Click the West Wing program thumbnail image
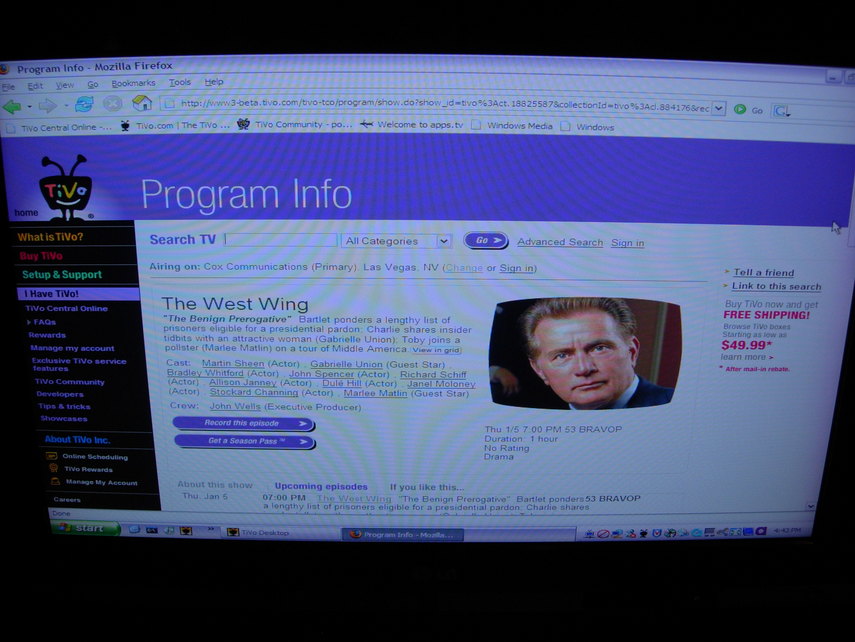 coord(586,353)
